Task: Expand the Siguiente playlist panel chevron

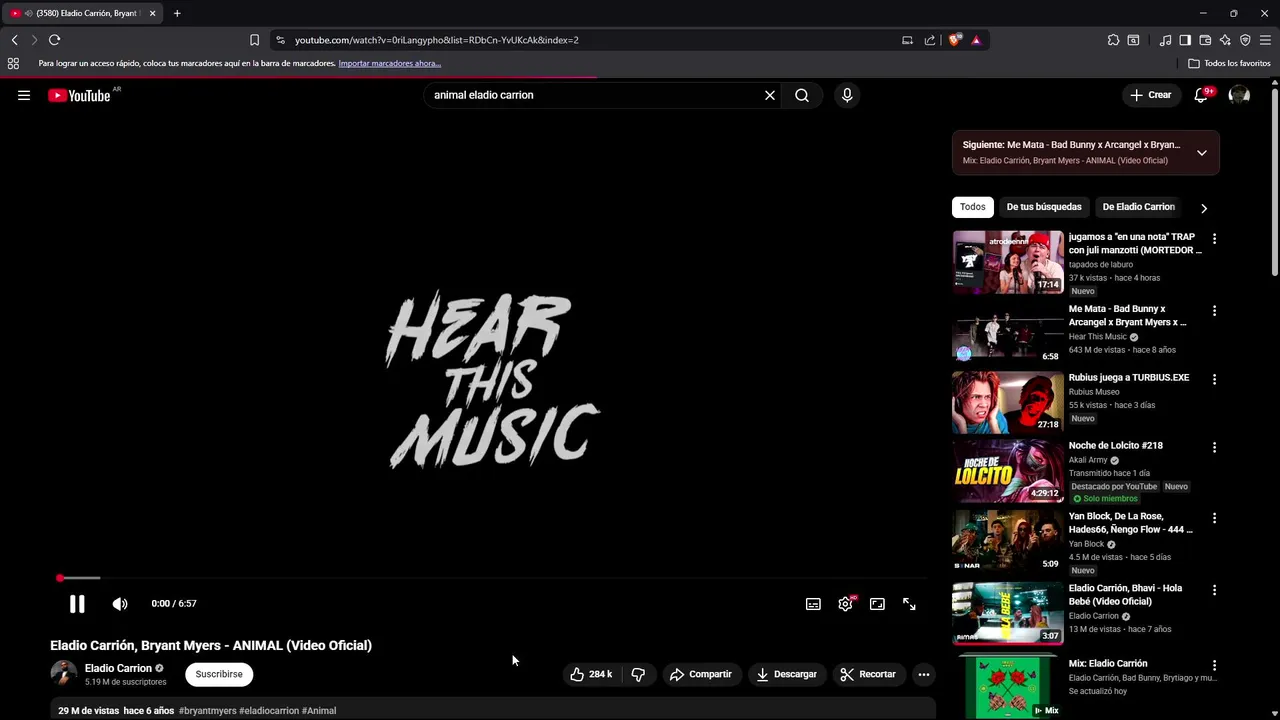Action: 1202,153
